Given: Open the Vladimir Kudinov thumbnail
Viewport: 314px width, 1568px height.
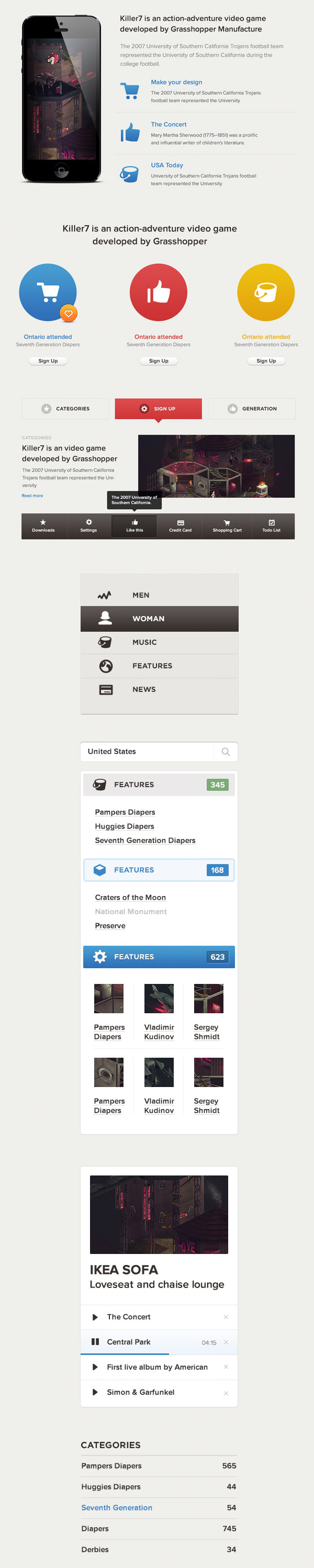Looking at the screenshot, I should point(159,998).
